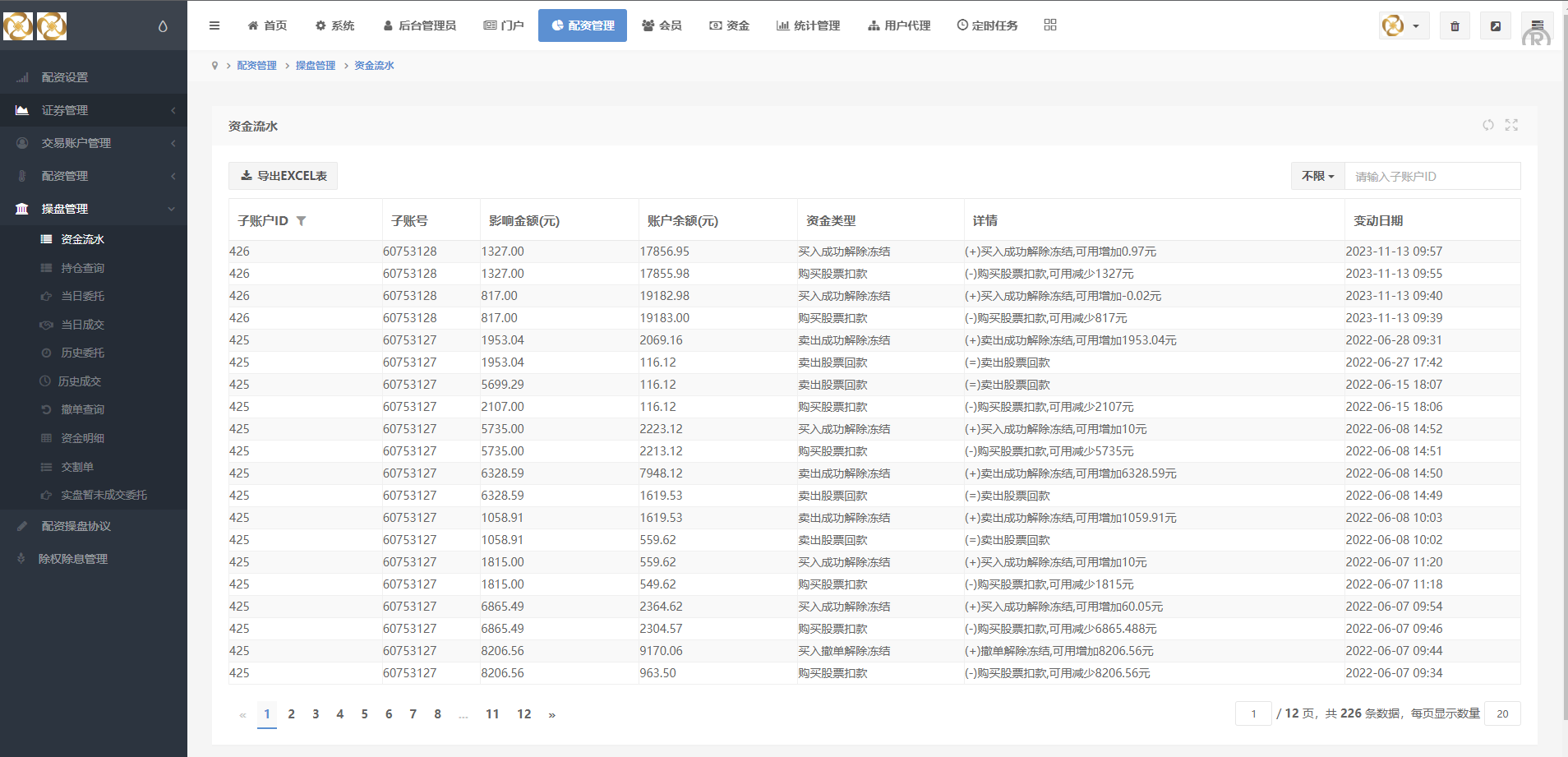Screen dimensions: 1568x757
Task: Click the 操盘管理 breadcrumb link
Action: coord(316,66)
